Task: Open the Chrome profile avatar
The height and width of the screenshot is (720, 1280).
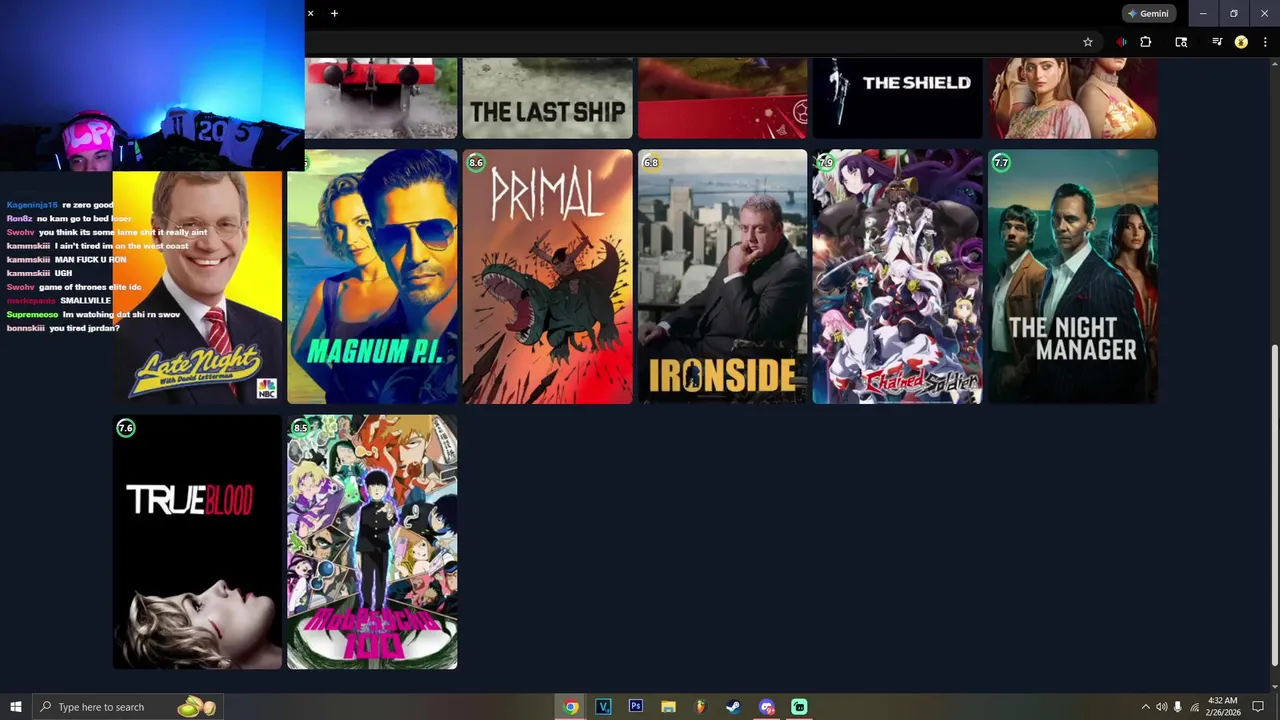Action: point(1241,42)
